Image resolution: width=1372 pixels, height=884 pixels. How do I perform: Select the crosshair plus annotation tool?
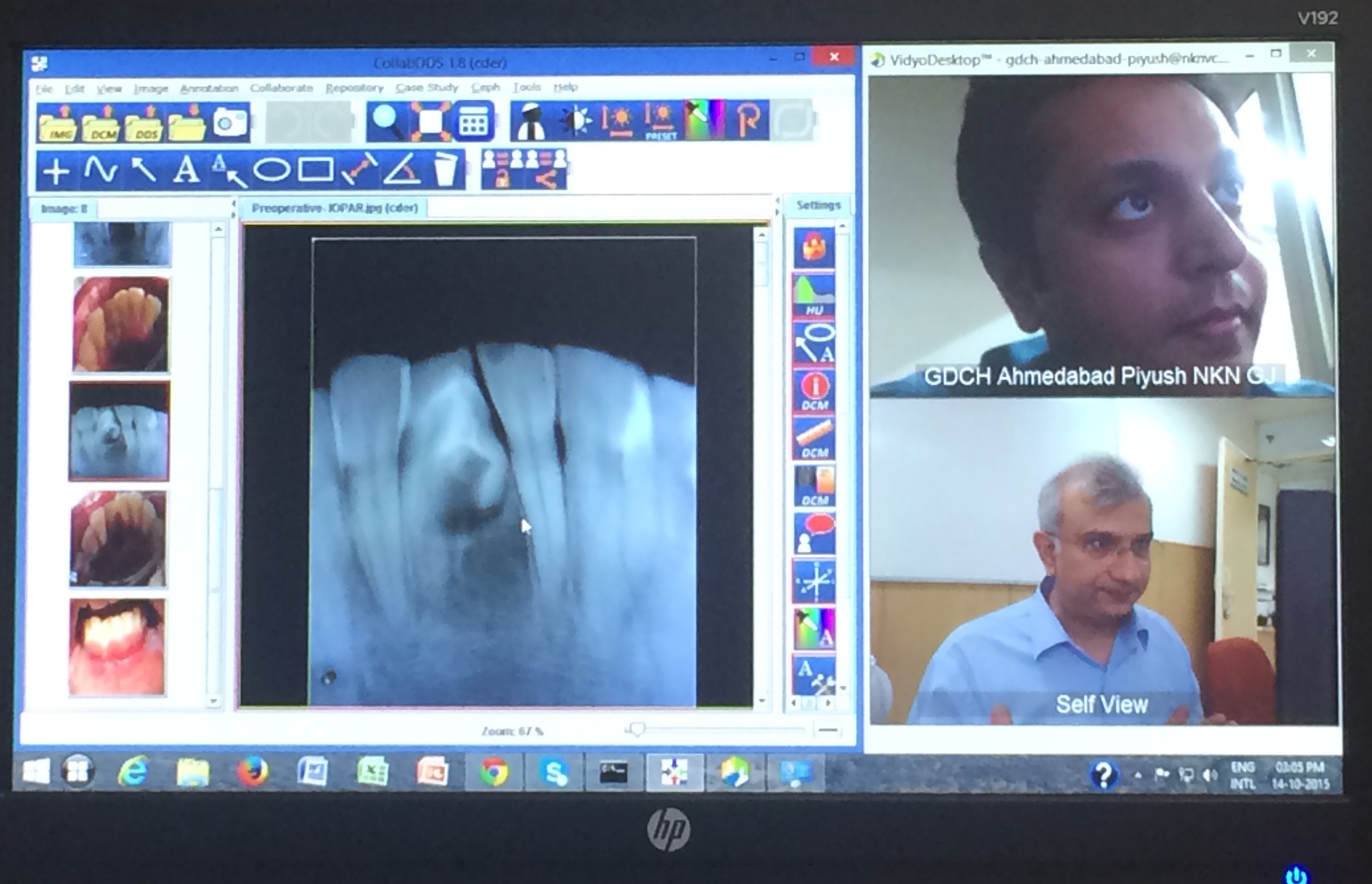pyautogui.click(x=56, y=171)
